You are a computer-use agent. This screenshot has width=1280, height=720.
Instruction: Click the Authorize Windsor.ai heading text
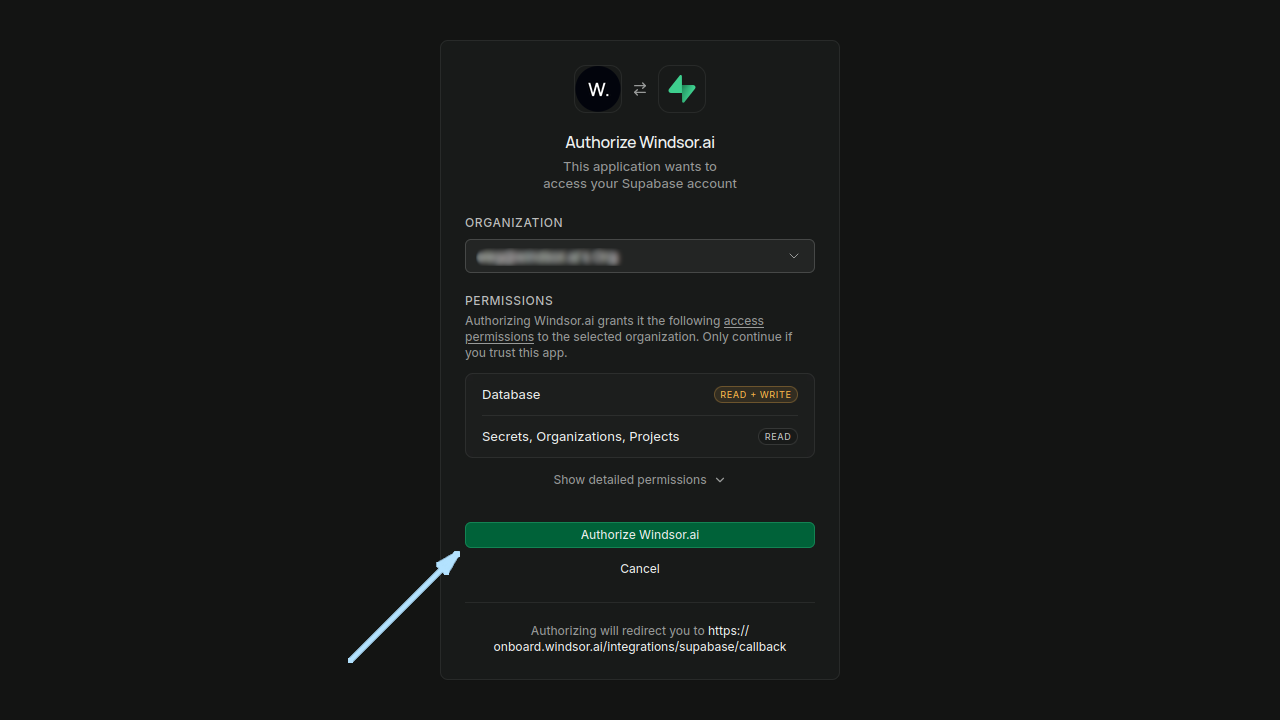pyautogui.click(x=640, y=143)
